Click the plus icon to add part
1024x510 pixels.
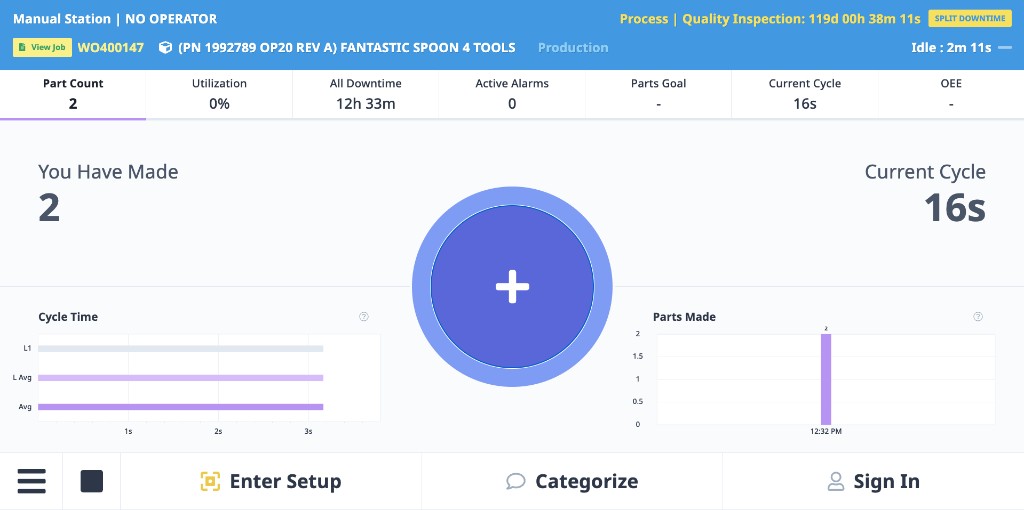pos(512,287)
